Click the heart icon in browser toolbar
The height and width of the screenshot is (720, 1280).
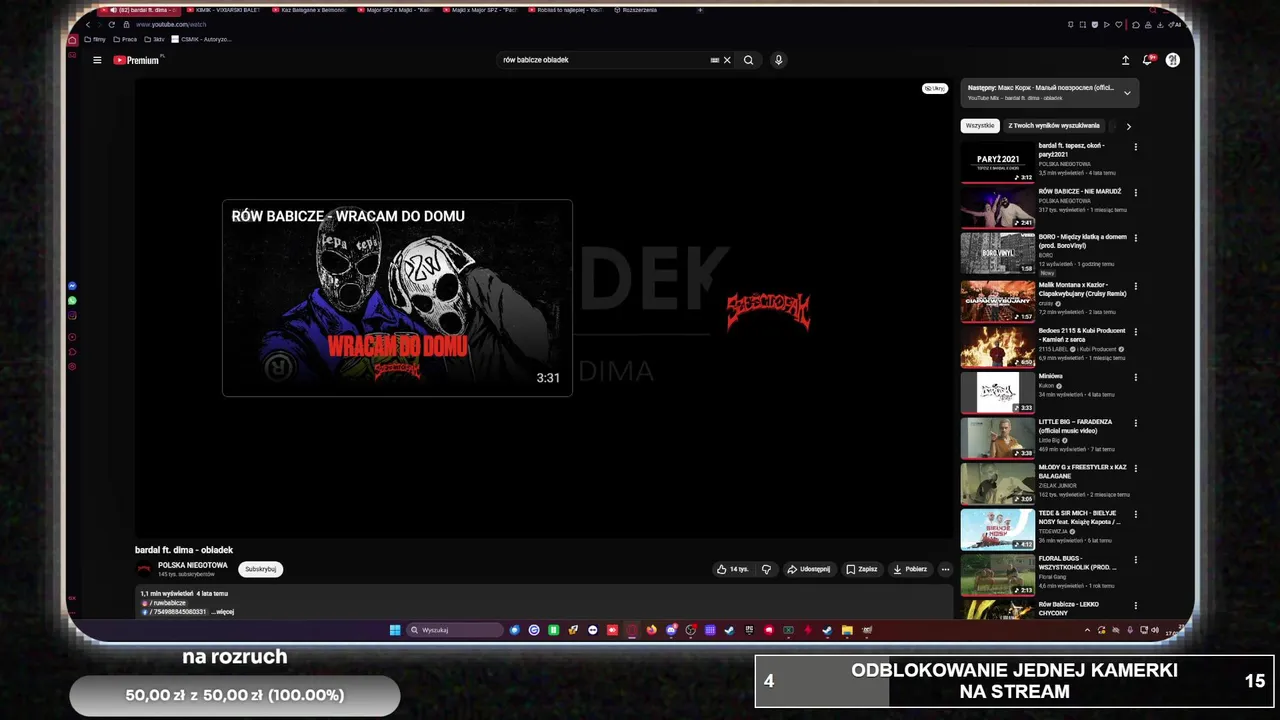pos(1119,24)
